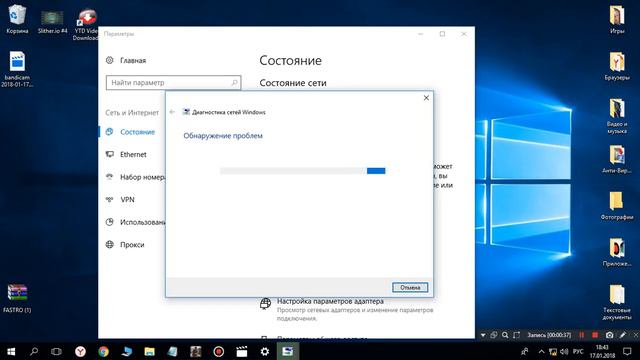Click the Отмена button in diagnostics dialog
Image resolution: width=640 pixels, height=360 pixels.
click(x=410, y=287)
